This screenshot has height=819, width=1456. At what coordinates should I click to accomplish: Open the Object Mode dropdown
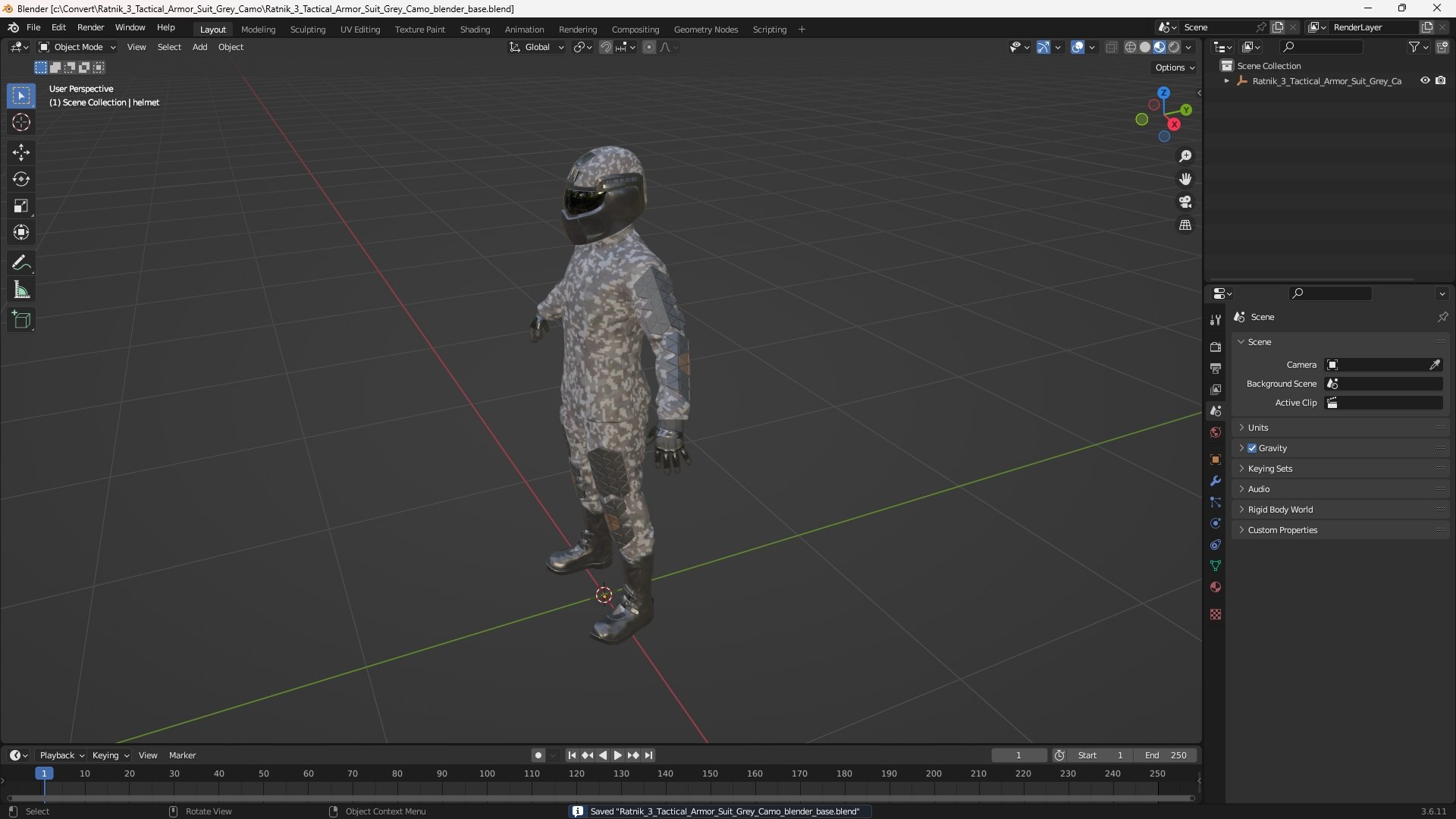(77, 47)
